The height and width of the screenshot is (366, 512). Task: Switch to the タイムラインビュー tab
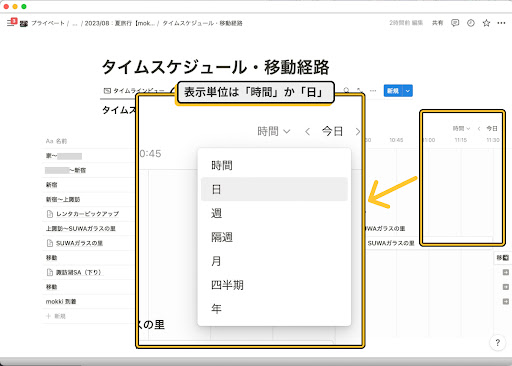134,91
